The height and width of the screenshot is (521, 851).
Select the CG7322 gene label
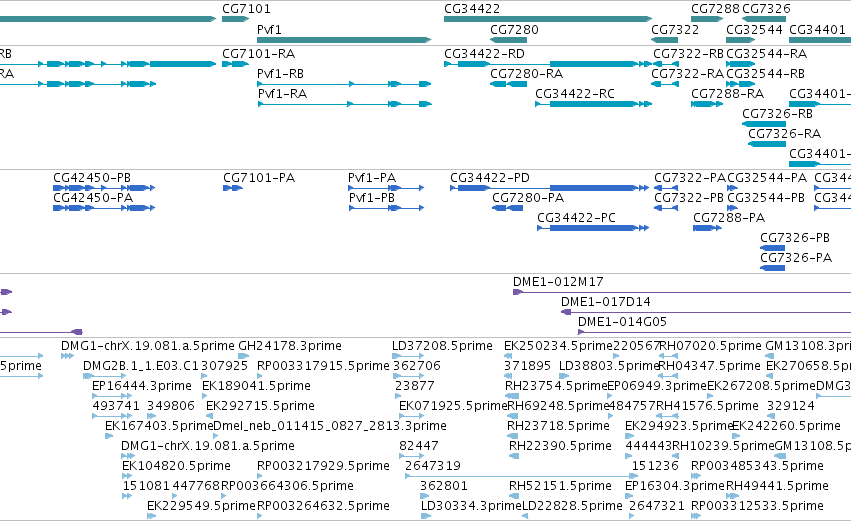click(675, 29)
